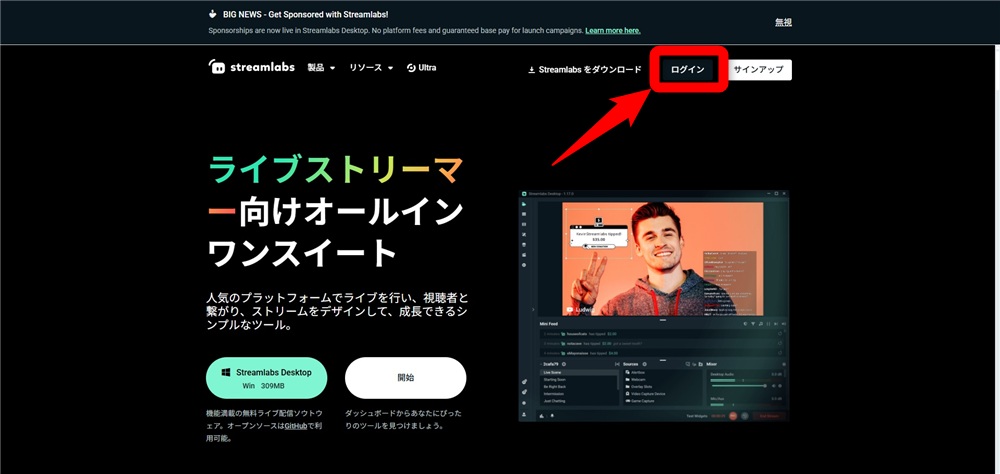The image size is (1000, 474).
Task: Click the Streamlabs logo in the header
Action: (251, 67)
